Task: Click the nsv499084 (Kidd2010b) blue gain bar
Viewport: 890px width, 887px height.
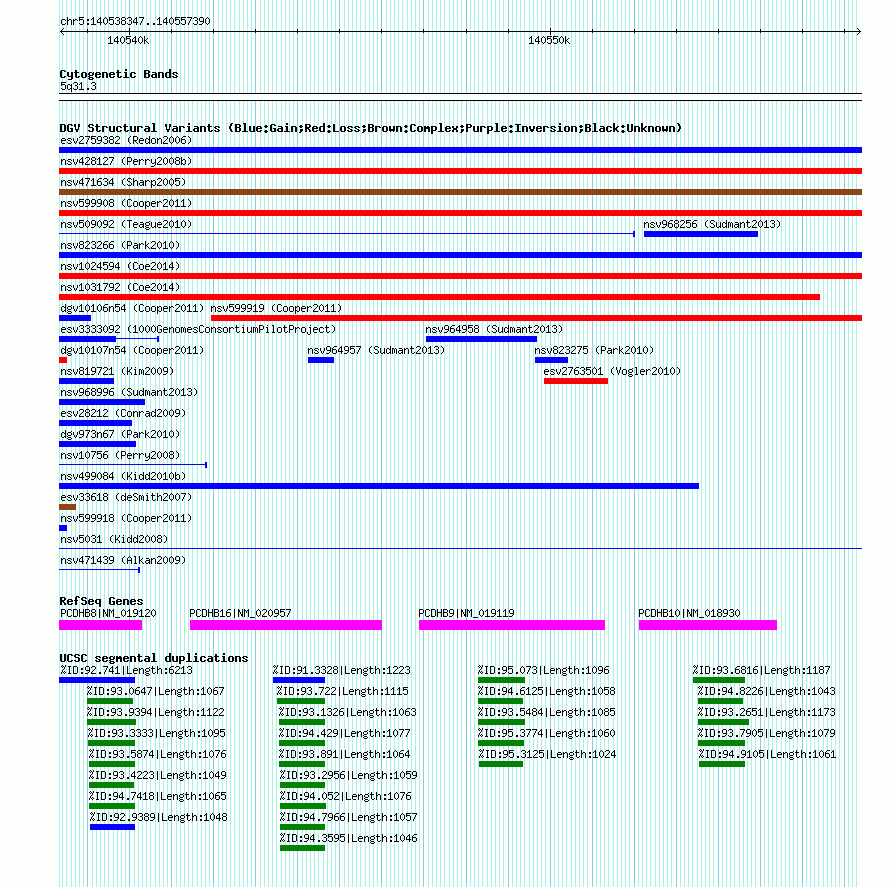Action: [379, 486]
